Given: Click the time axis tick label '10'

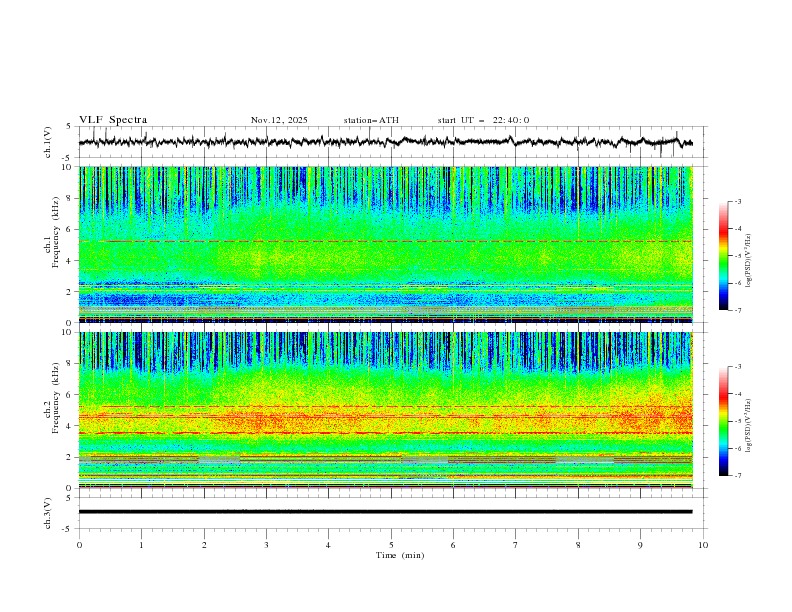Looking at the screenshot, I should pos(703,545).
